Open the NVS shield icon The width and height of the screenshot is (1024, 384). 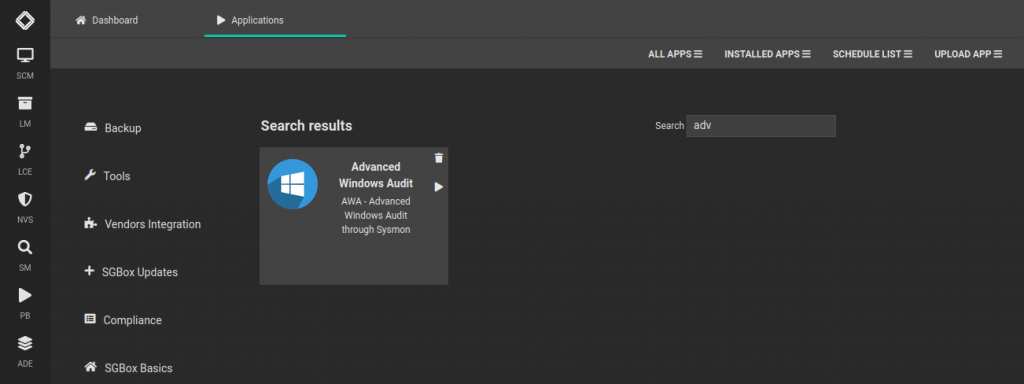pyautogui.click(x=25, y=199)
